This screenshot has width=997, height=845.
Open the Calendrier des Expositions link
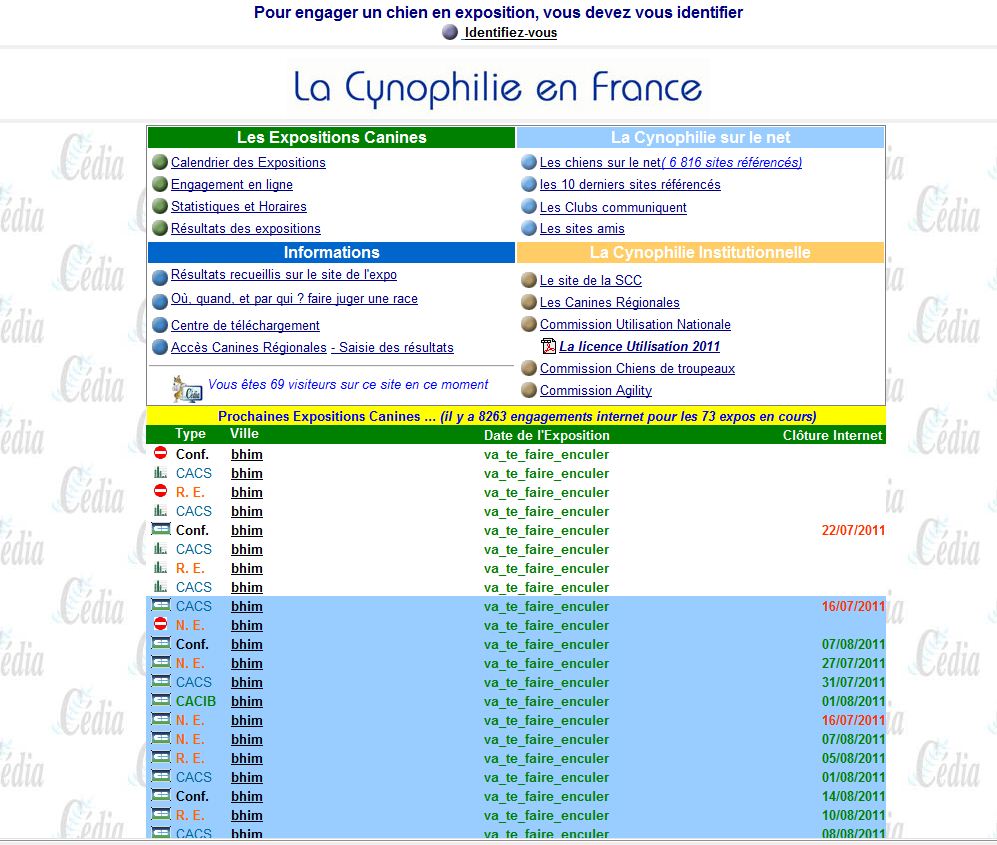[248, 162]
